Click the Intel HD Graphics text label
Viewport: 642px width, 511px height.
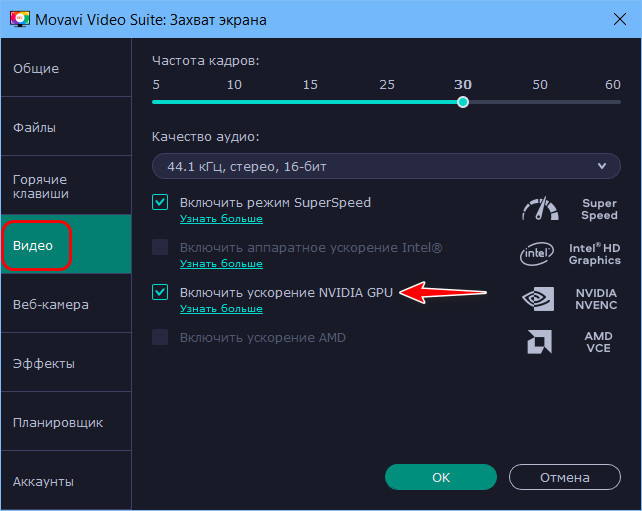pos(595,254)
